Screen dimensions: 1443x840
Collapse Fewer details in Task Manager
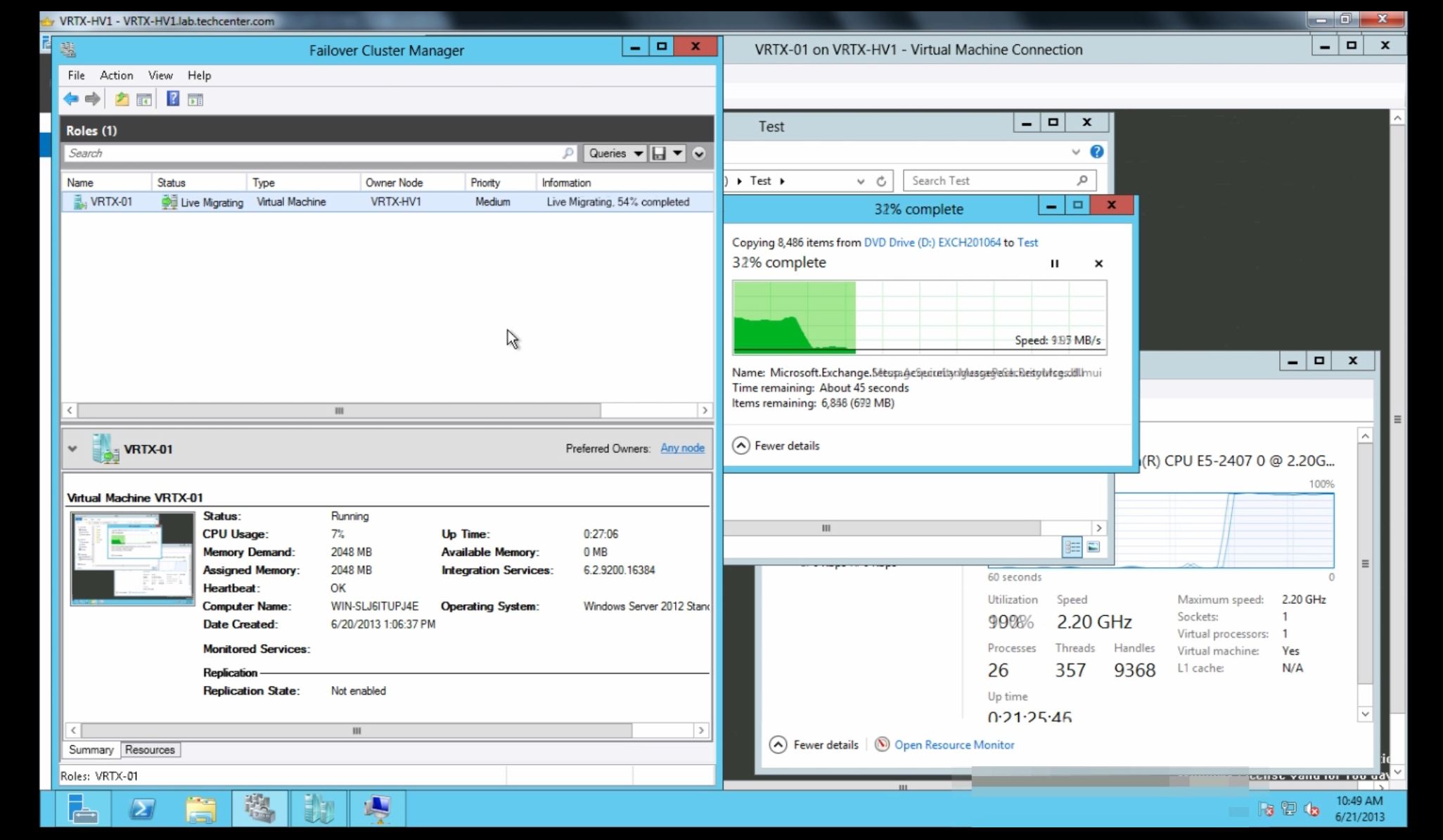point(814,744)
